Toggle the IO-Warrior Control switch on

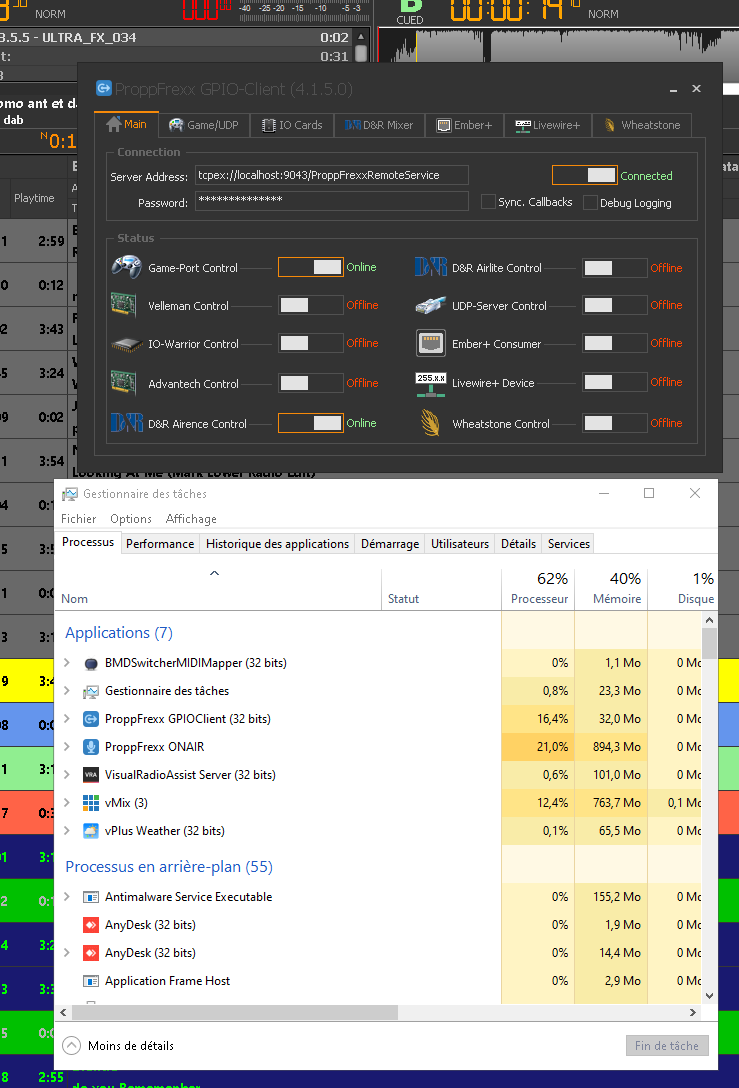(x=311, y=343)
